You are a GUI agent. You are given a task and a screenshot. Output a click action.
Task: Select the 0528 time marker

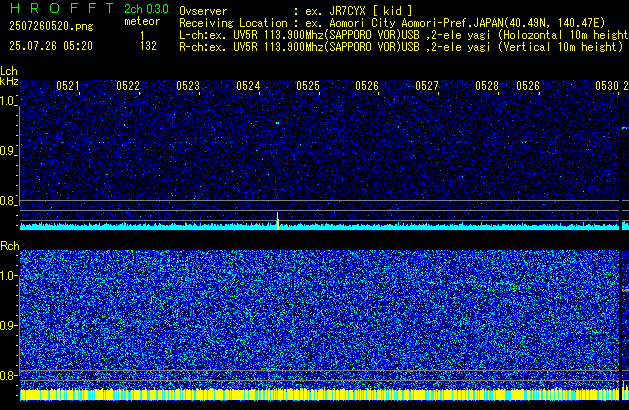click(x=487, y=86)
